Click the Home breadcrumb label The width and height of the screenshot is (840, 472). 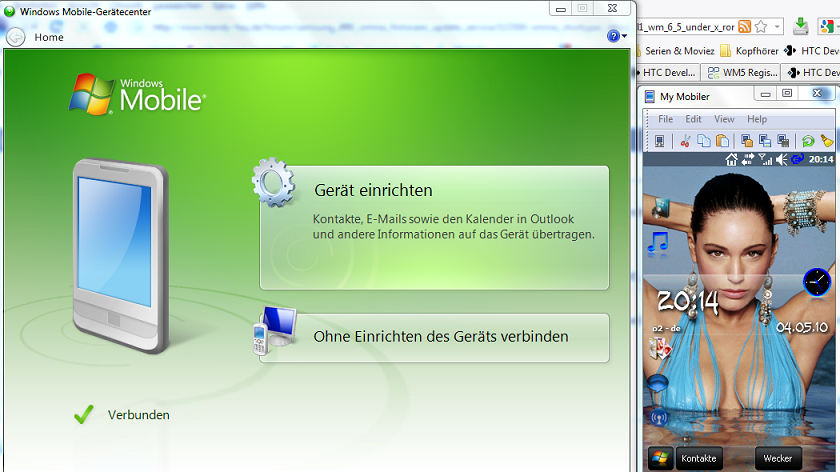click(x=49, y=37)
